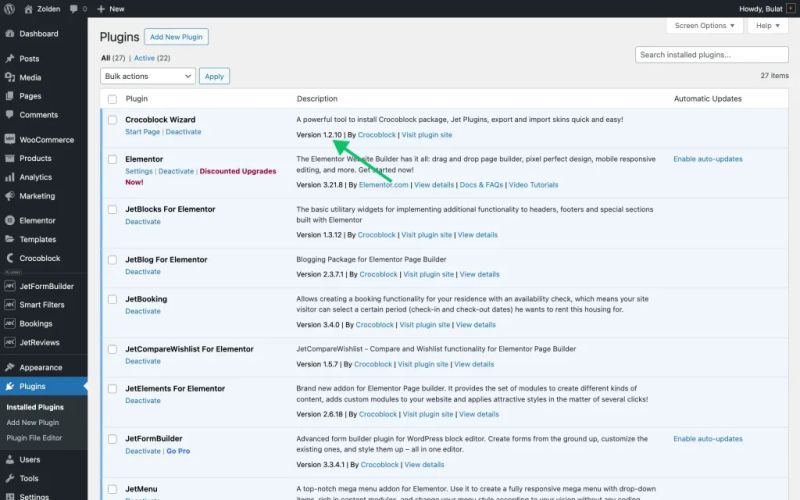800x500 pixels.
Task: Show All (27) plugins filter
Action: [113, 58]
